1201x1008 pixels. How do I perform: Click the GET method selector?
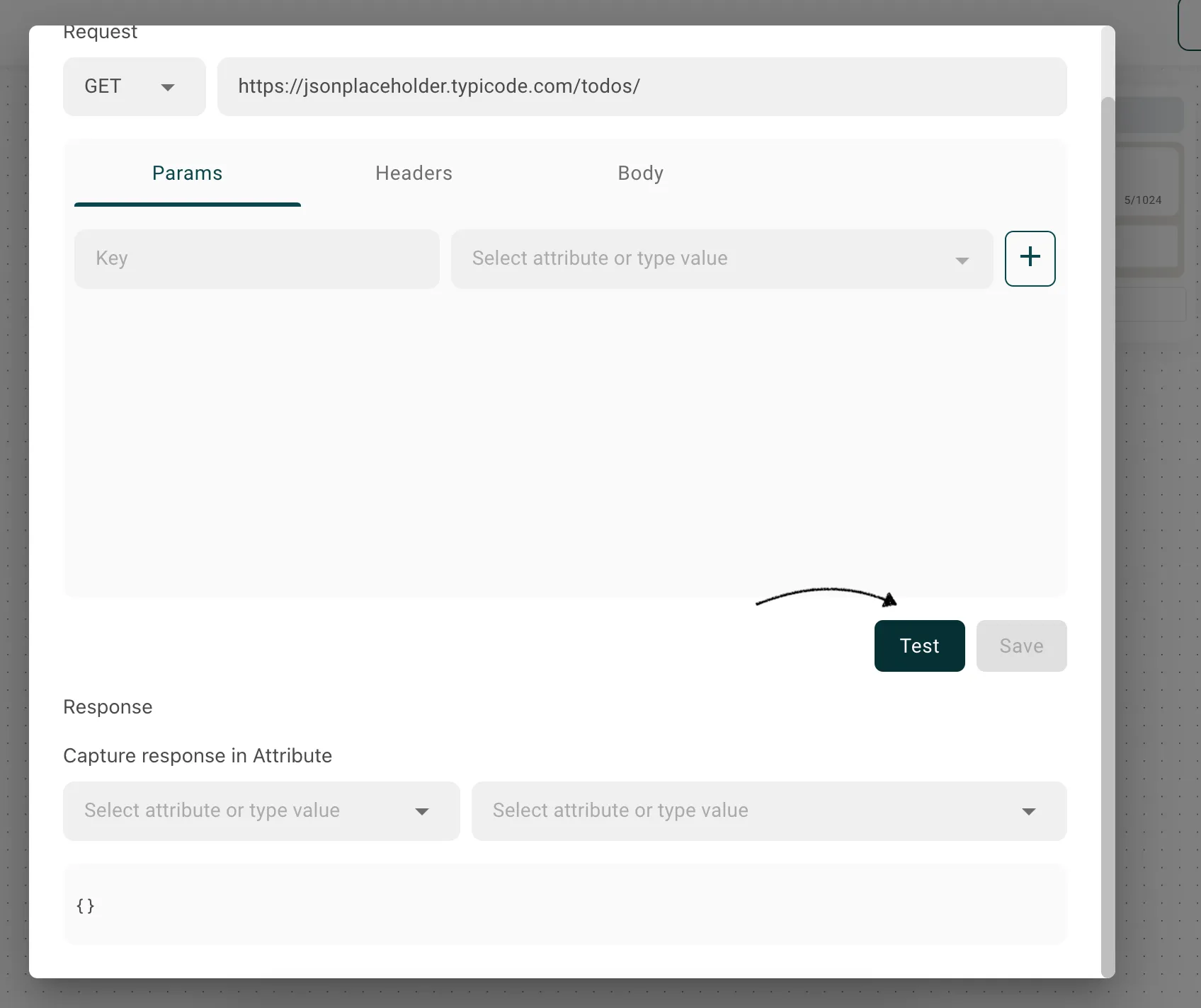[x=134, y=86]
